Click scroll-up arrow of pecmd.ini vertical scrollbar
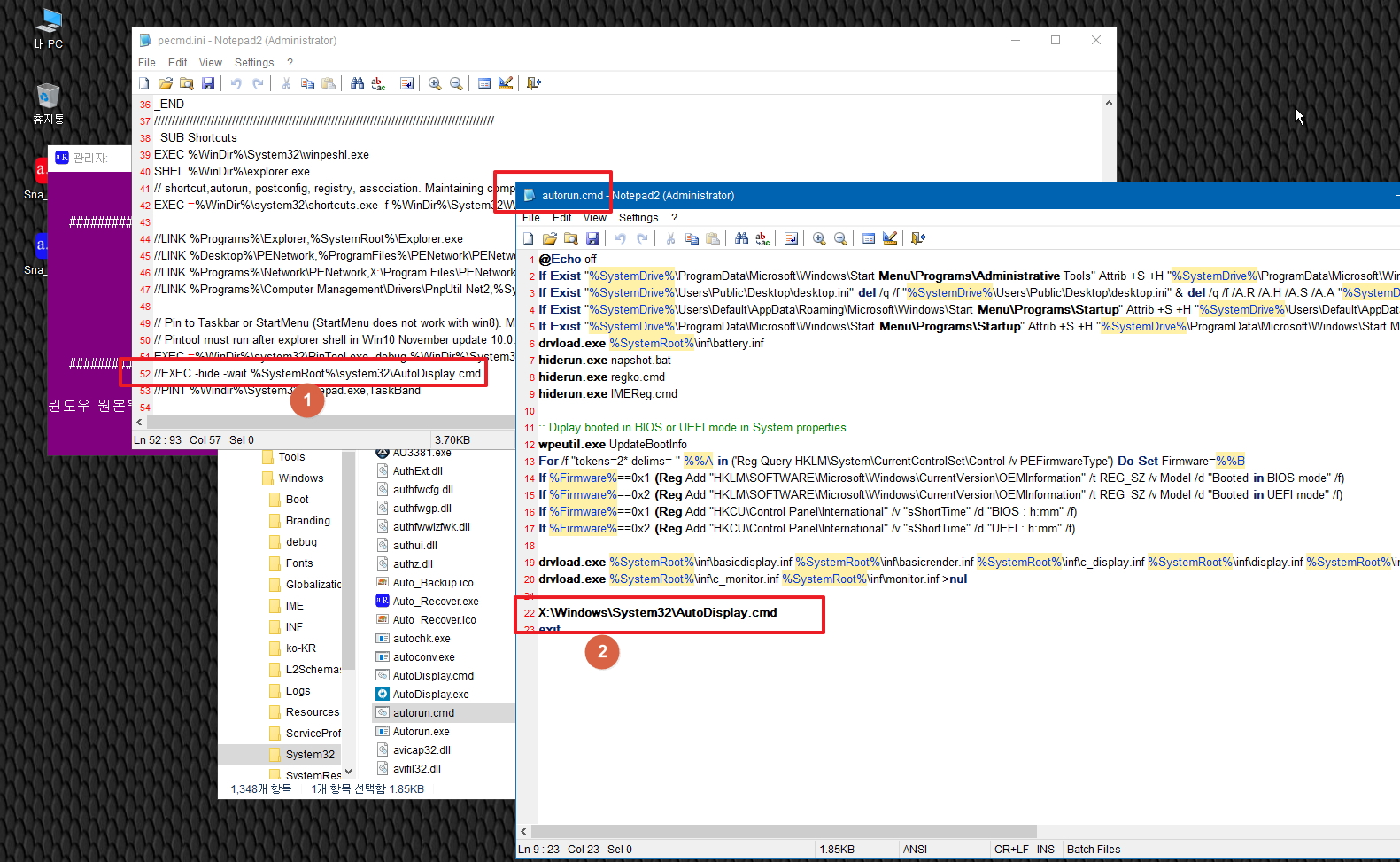Screen dimensions: 1400x862 [1109, 104]
